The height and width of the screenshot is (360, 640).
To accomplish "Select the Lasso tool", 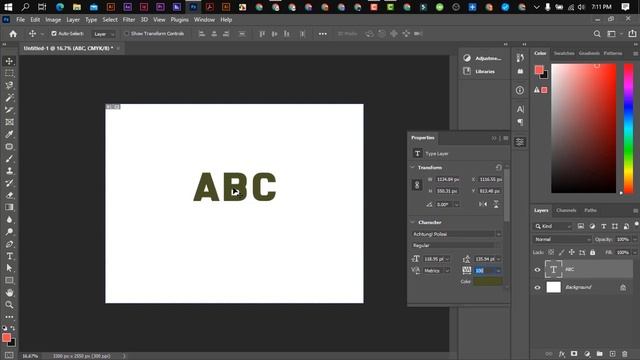I will point(9,86).
